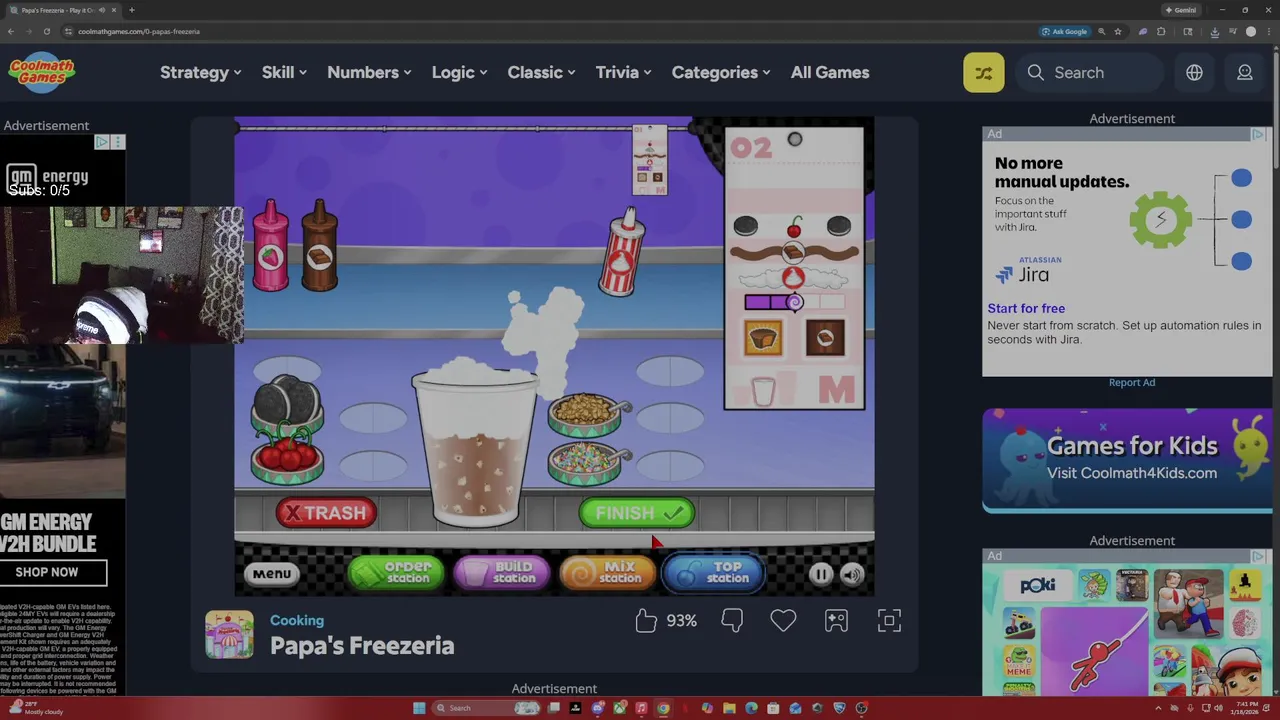Click Start for free in Jira ad

click(x=1026, y=308)
